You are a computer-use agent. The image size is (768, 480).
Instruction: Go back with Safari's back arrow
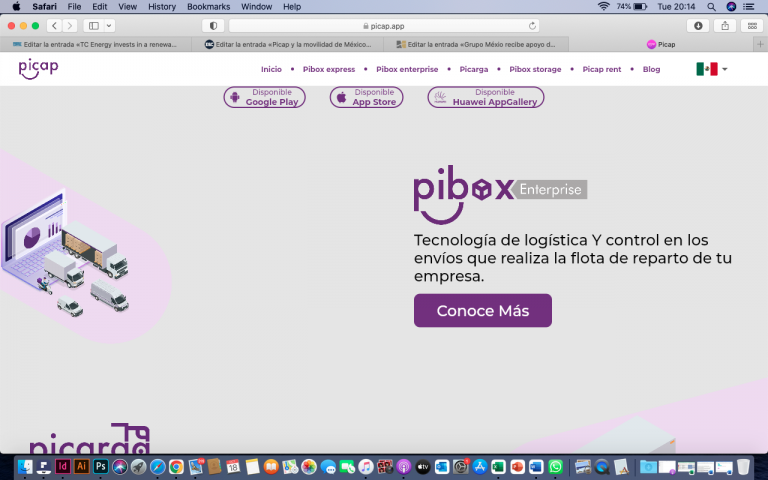pyautogui.click(x=54, y=25)
